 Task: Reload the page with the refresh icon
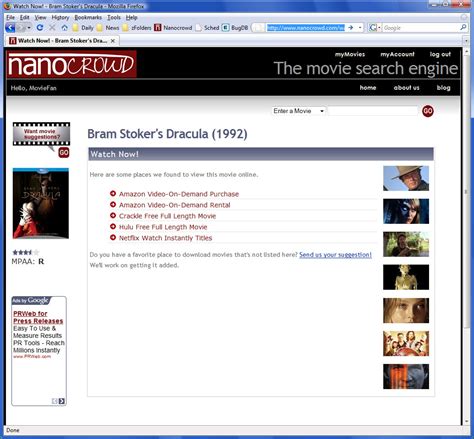click(x=40, y=28)
